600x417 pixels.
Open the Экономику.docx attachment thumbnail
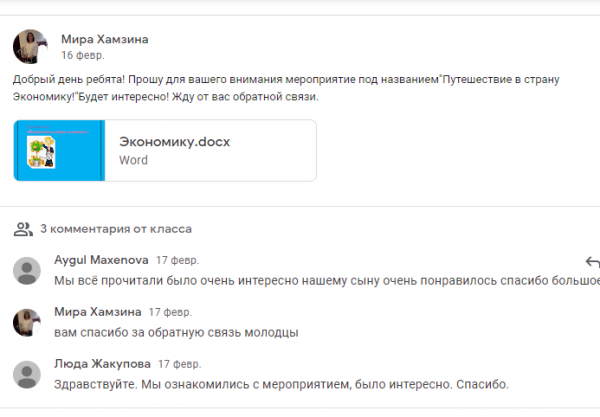(x=59, y=151)
